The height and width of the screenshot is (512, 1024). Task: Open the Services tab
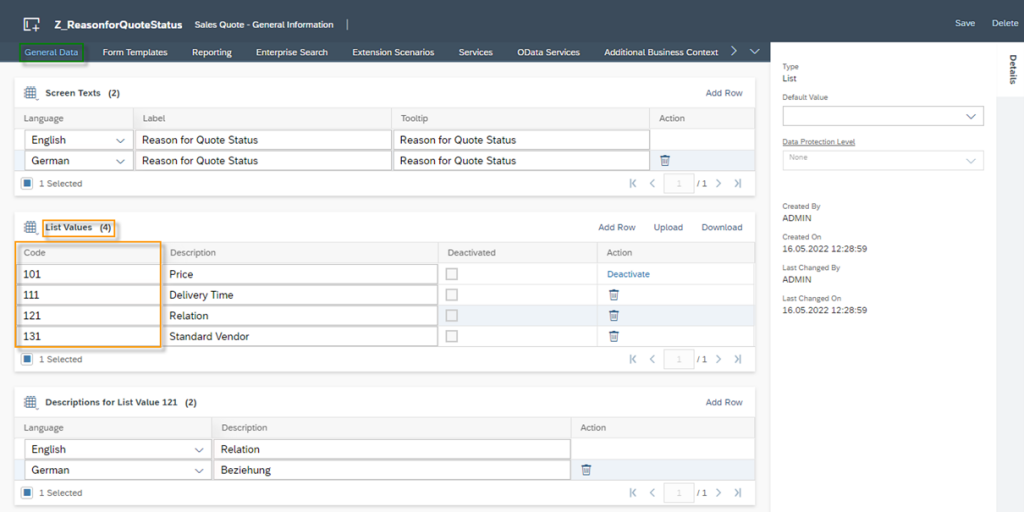tap(475, 52)
